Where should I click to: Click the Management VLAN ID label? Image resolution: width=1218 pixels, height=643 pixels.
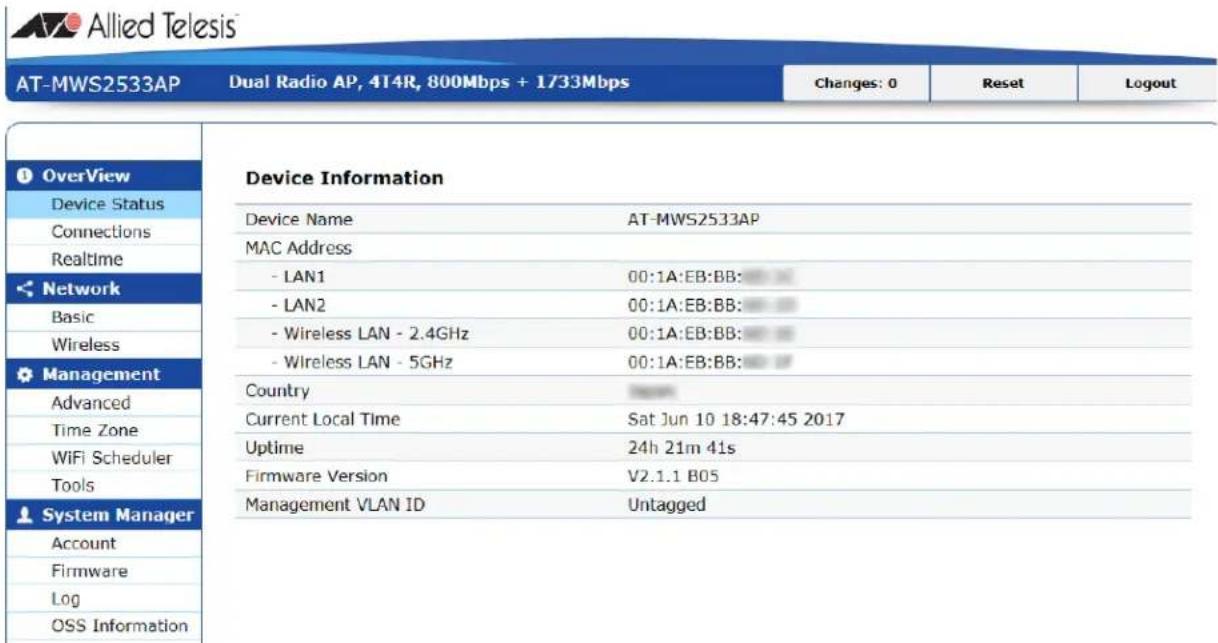335,505
